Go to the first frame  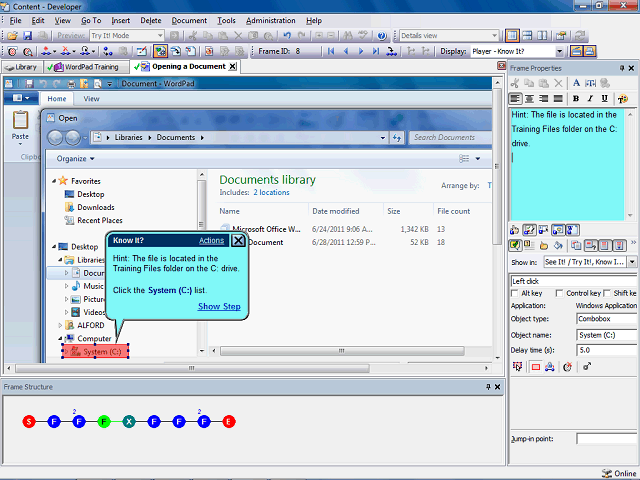coord(331,51)
